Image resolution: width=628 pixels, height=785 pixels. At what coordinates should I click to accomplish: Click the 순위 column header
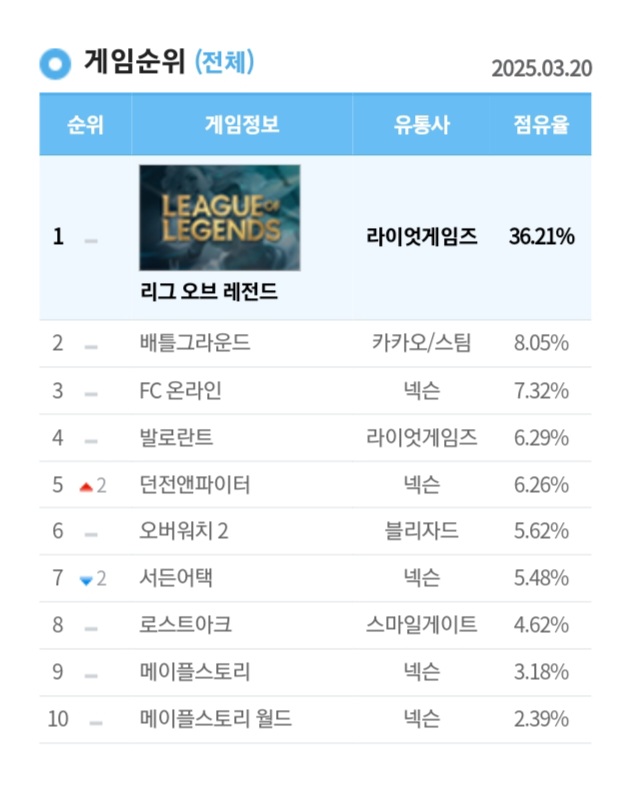click(x=85, y=125)
